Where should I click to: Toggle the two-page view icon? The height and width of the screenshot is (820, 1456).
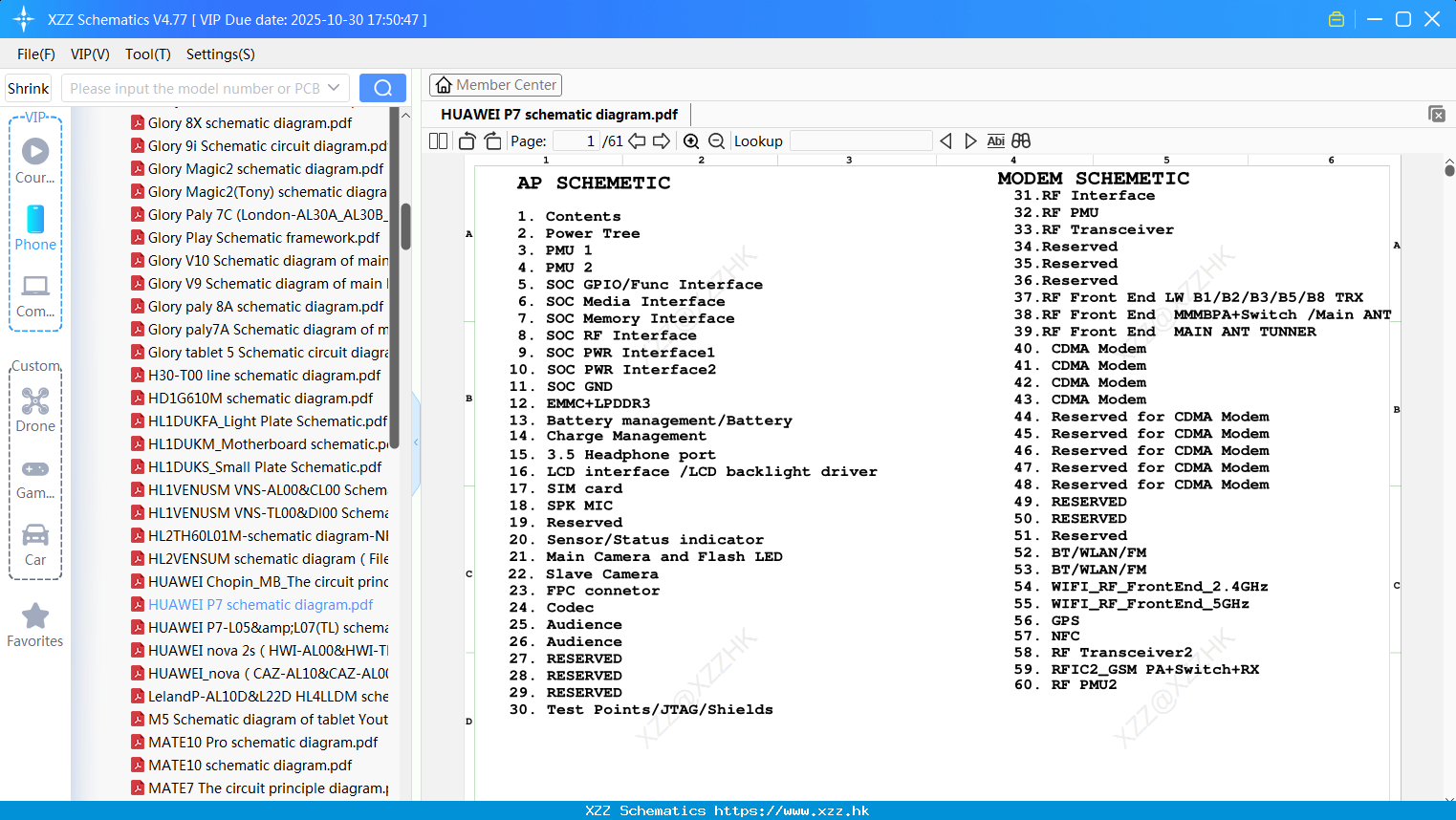(438, 141)
